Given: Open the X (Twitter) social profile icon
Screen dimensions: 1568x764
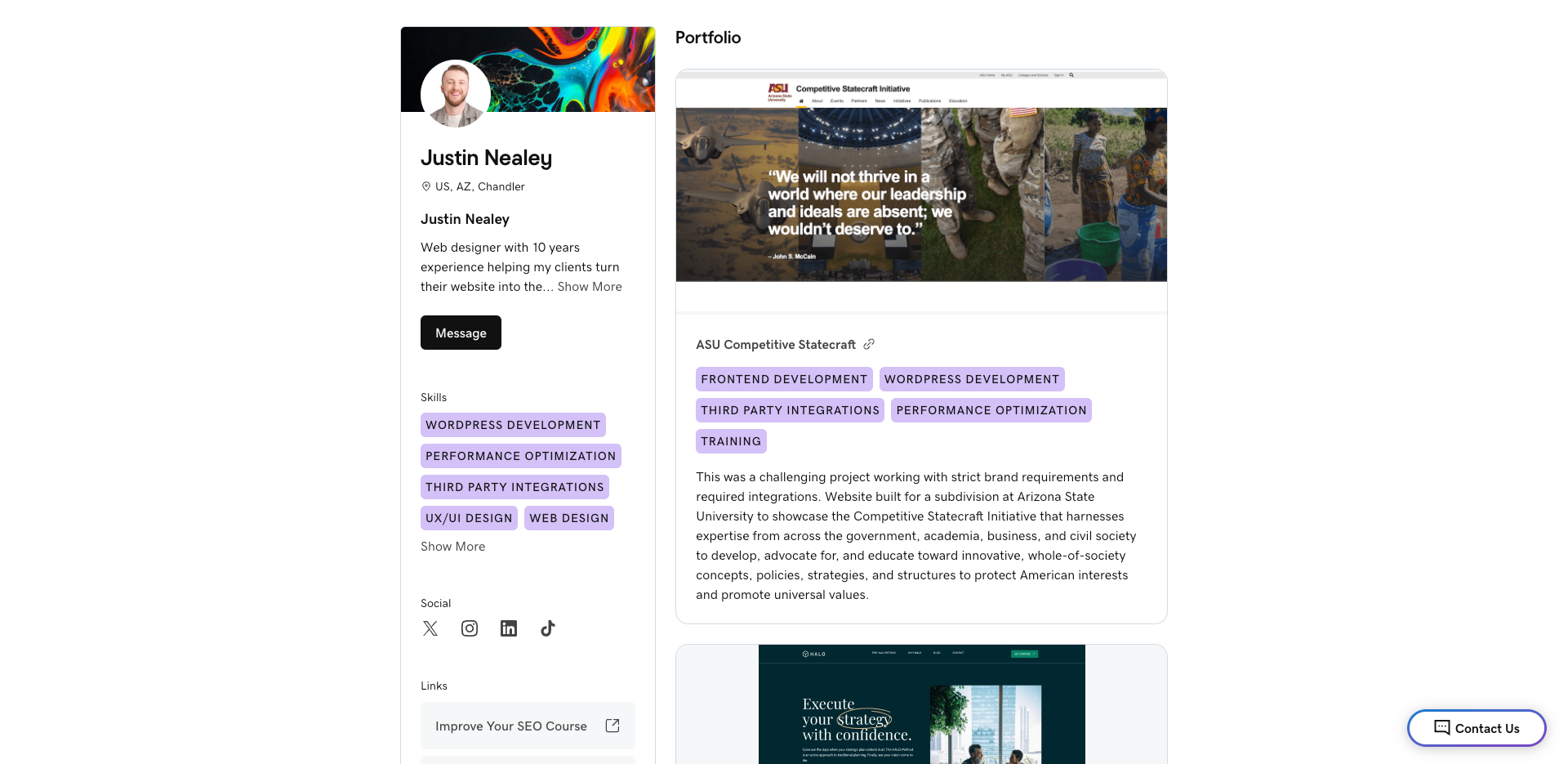Looking at the screenshot, I should tap(430, 628).
